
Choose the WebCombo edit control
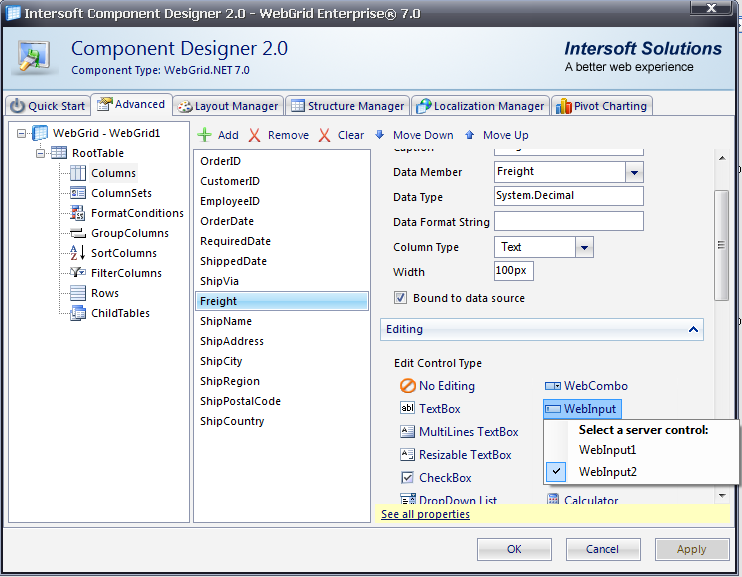586,386
